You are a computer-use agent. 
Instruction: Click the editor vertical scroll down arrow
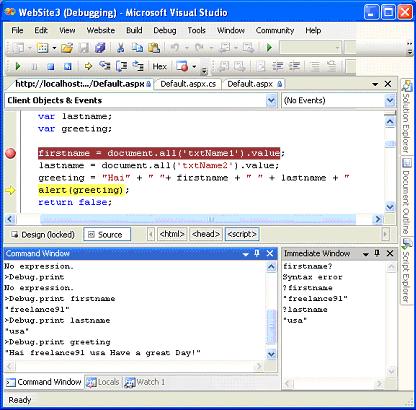[390, 207]
